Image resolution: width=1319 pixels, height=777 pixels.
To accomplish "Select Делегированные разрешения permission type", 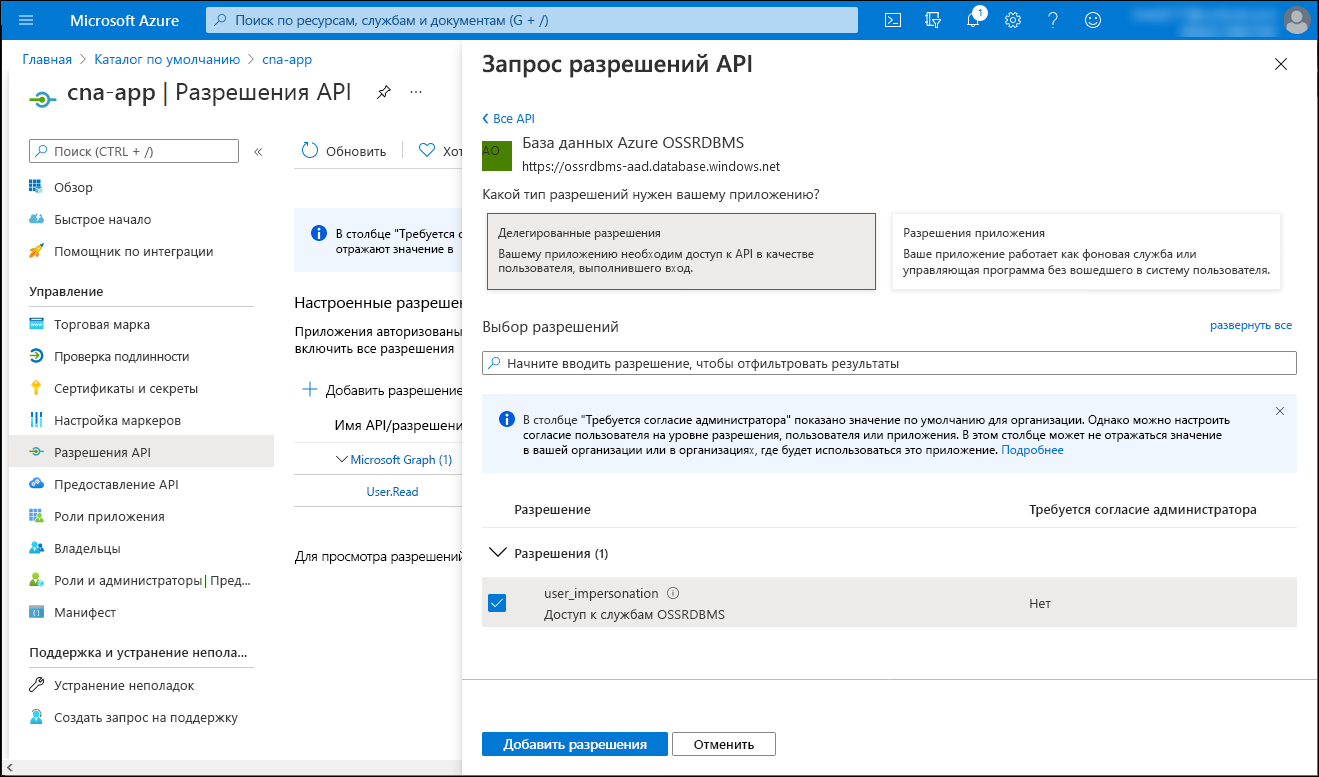I will coord(681,251).
